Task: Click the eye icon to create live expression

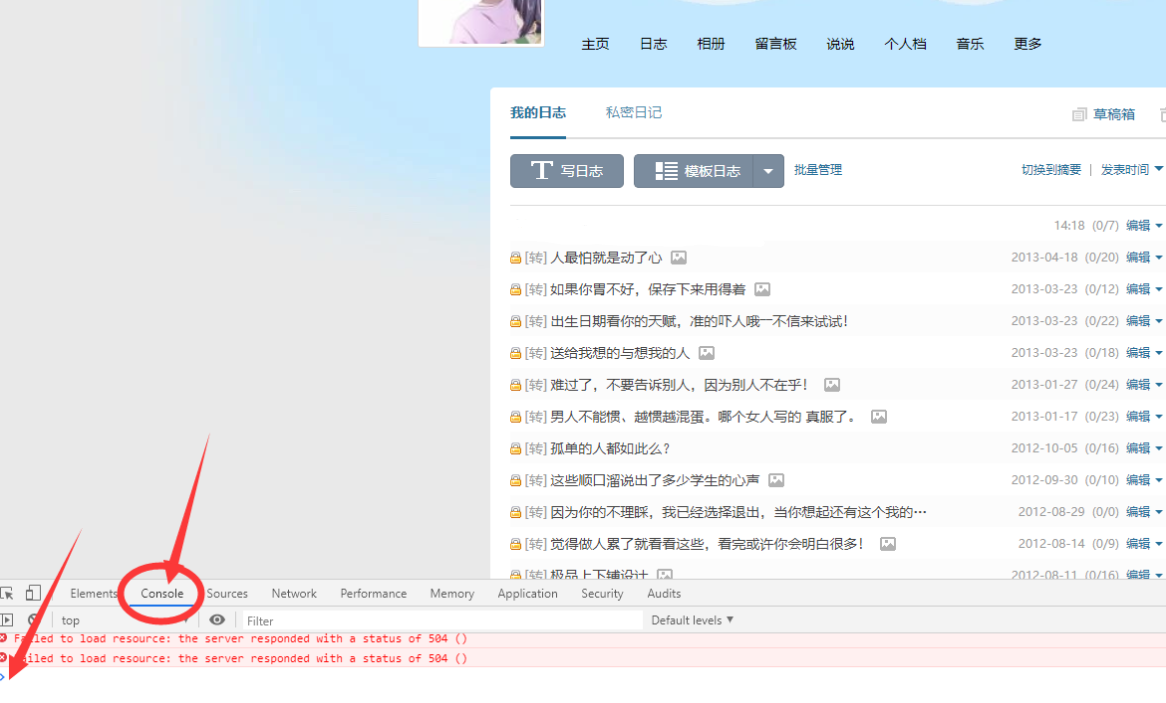Action: 217,620
